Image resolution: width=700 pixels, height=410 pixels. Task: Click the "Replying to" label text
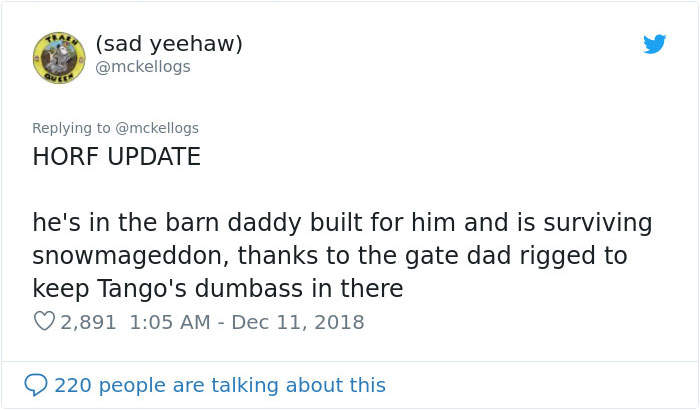tap(70, 128)
